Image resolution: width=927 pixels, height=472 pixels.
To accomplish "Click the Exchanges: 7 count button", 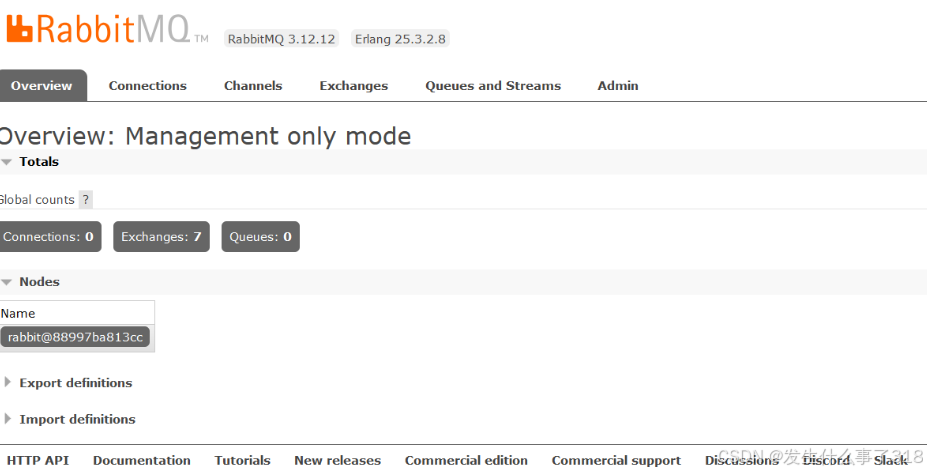I will [161, 237].
